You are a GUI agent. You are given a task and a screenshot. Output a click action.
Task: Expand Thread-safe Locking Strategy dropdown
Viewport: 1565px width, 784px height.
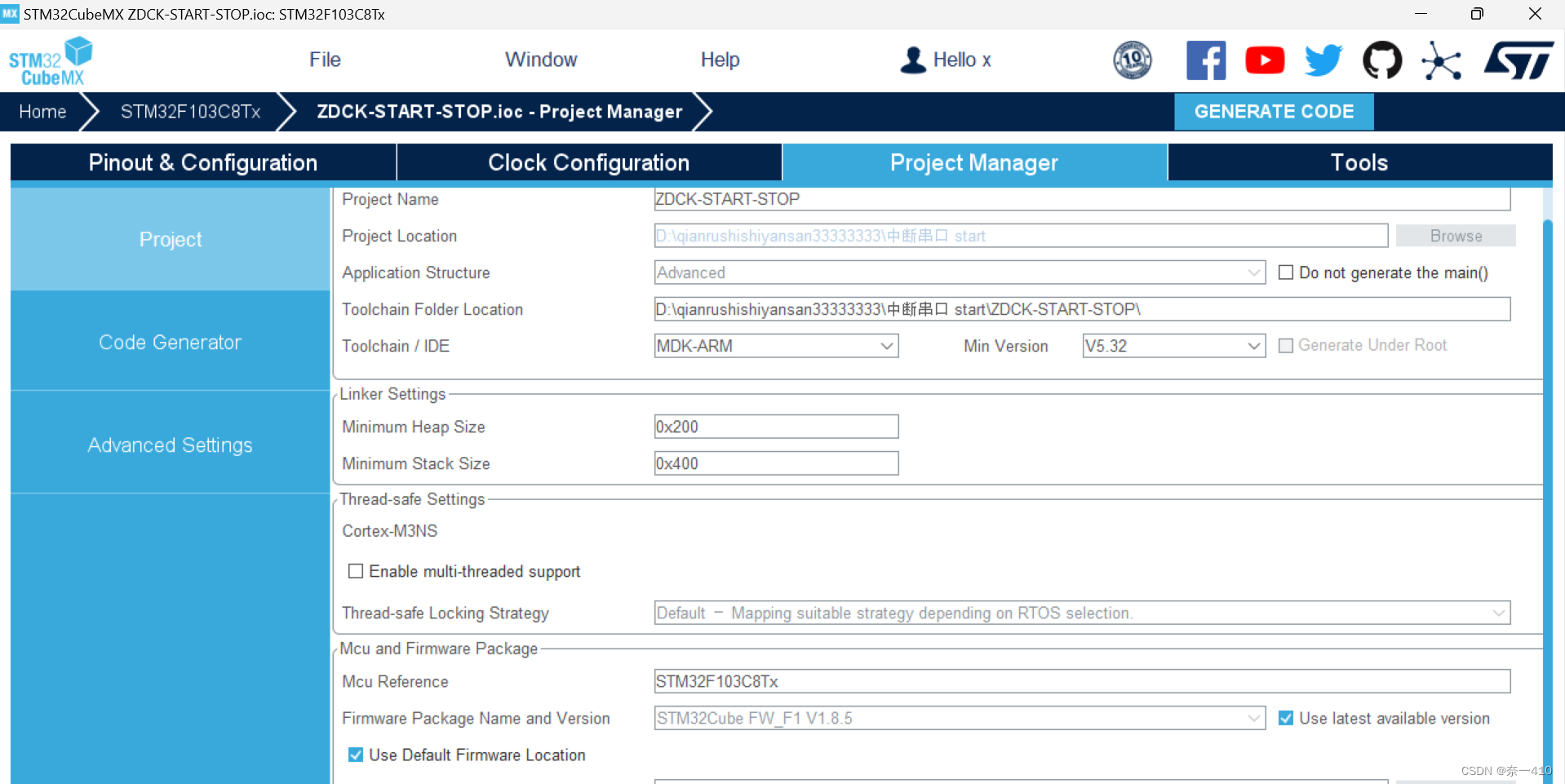1082,613
